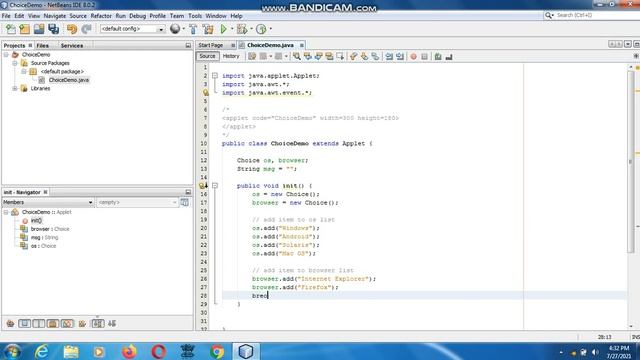Image resolution: width=640 pixels, height=360 pixels.
Task: Collapse the init method code fold
Action: click(x=215, y=186)
